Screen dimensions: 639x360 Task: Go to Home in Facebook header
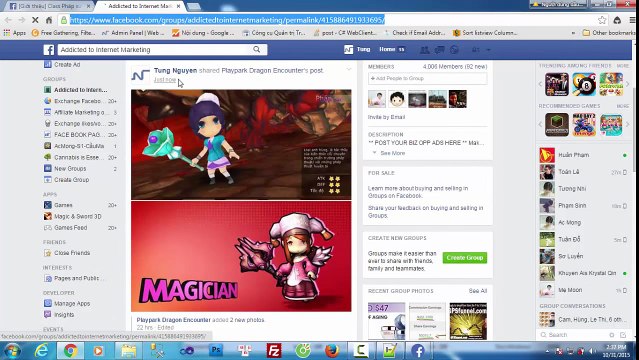coord(387,49)
